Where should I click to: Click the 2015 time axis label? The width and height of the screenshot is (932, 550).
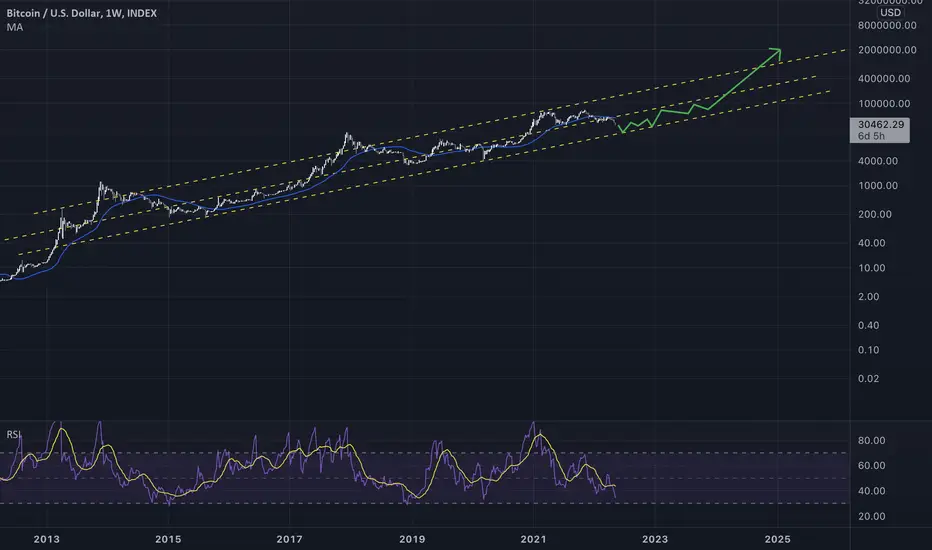(168, 539)
